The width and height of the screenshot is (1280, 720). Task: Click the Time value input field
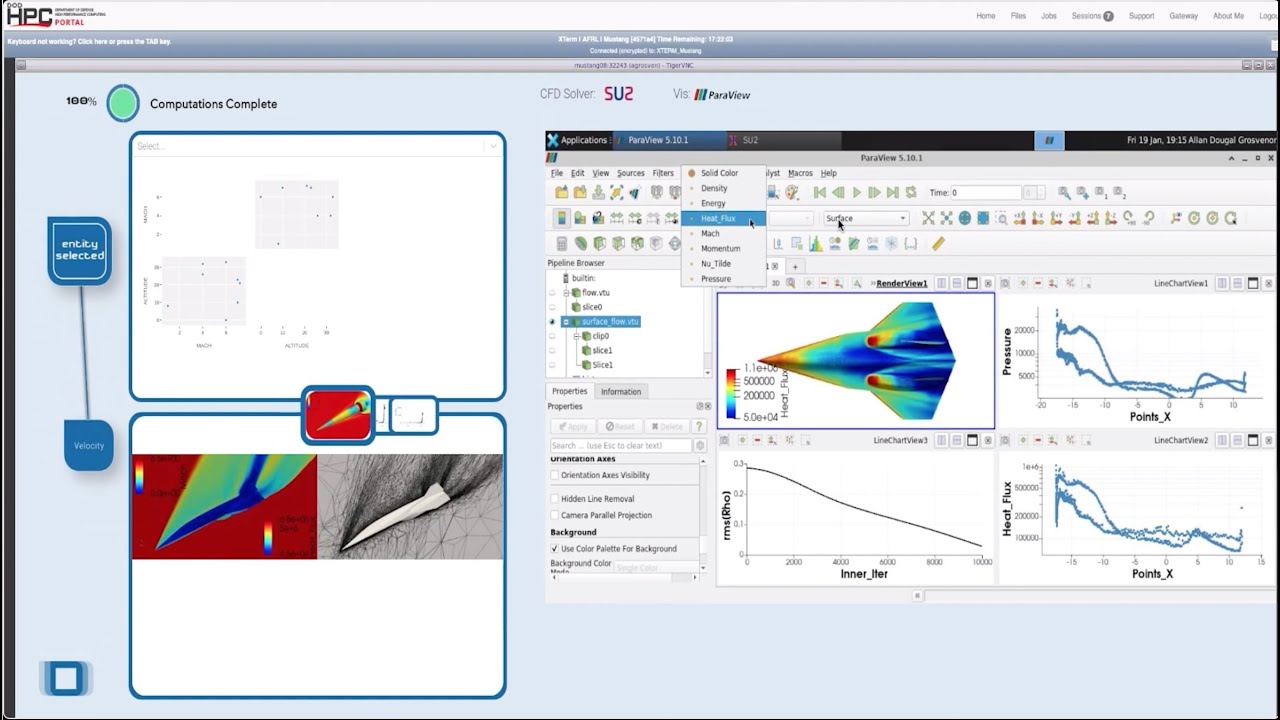tap(984, 192)
